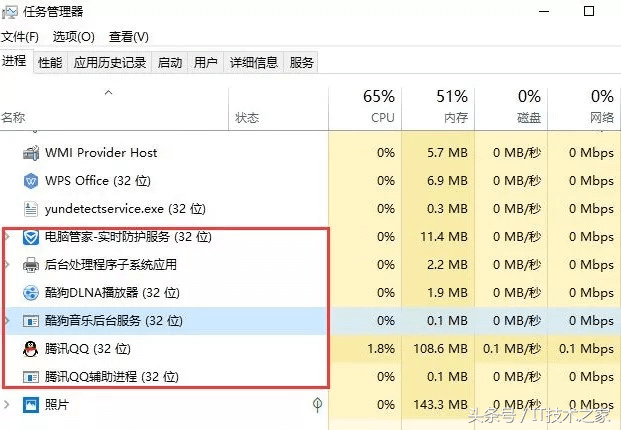Click the WPS Office process icon

click(31, 181)
